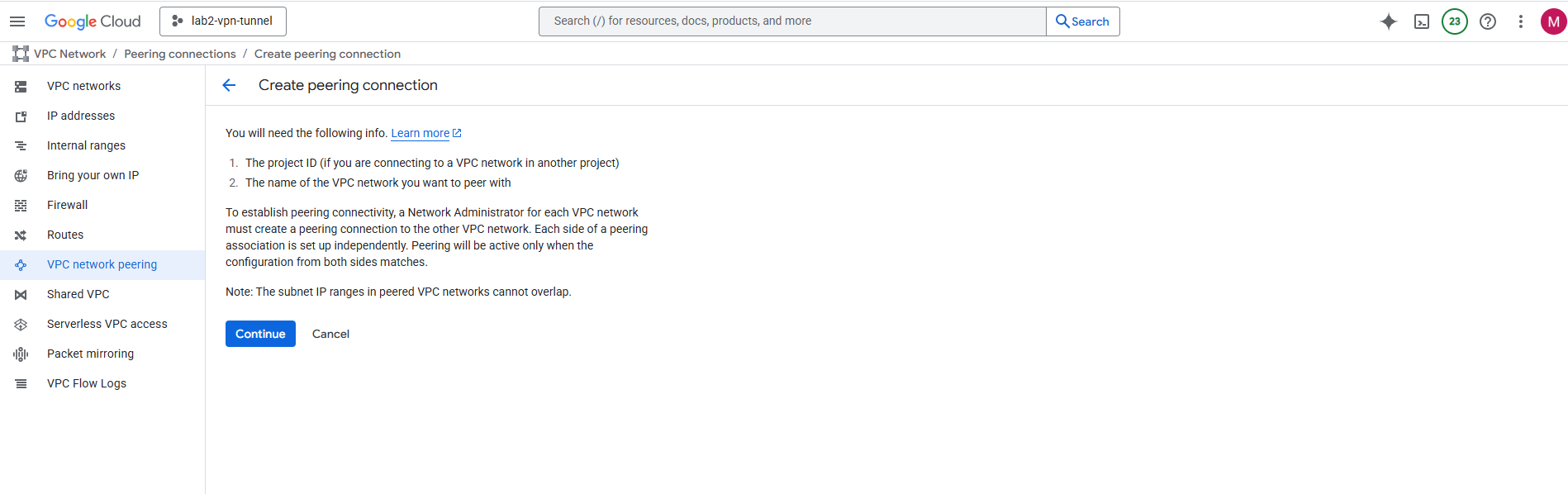Click the back arrow icon
The image size is (1568, 494).
tap(230, 85)
